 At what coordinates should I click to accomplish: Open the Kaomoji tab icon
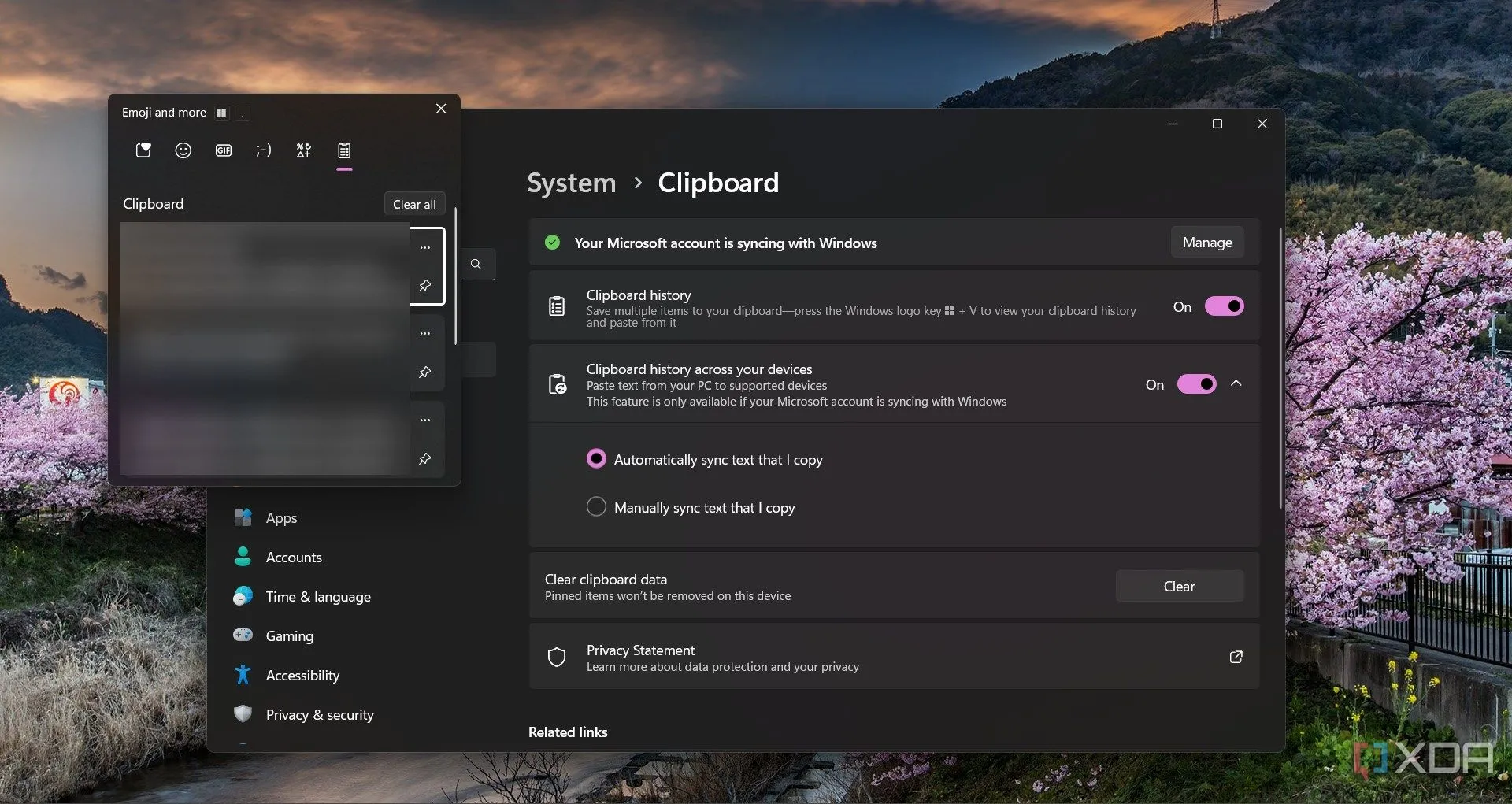click(x=264, y=150)
